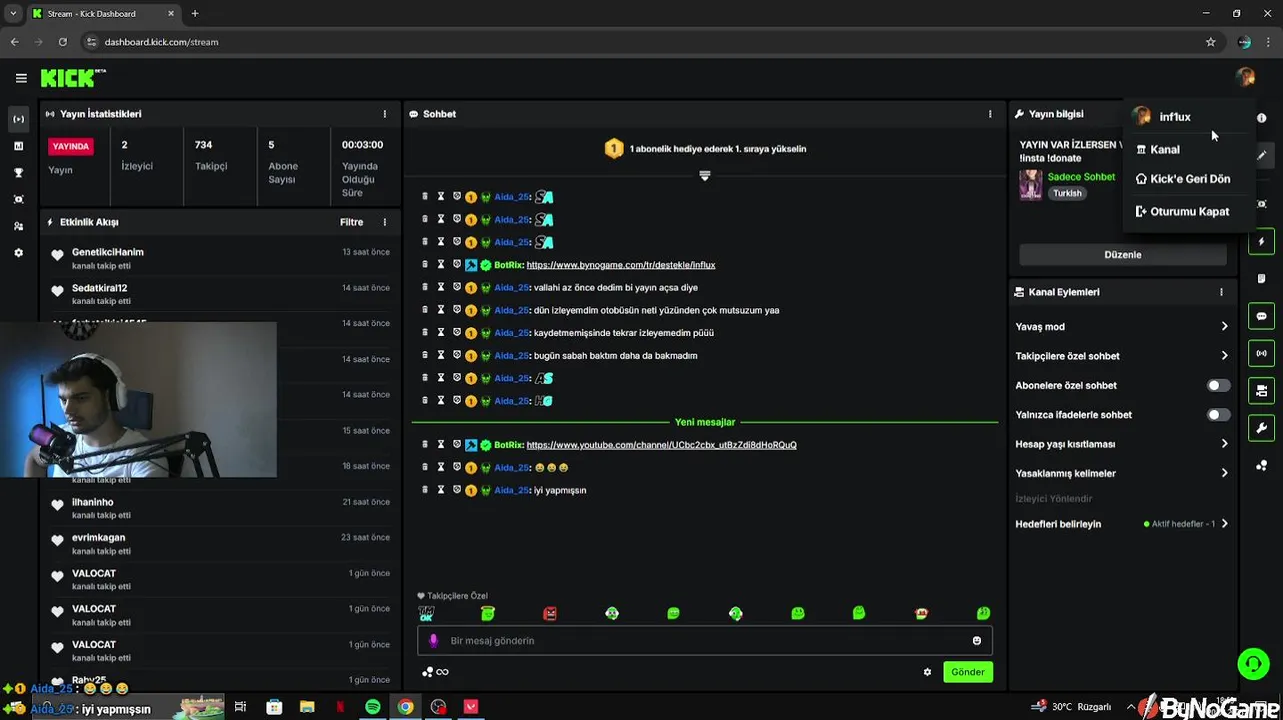Click the user avatar in the top right
The image size is (1283, 720).
(1245, 78)
